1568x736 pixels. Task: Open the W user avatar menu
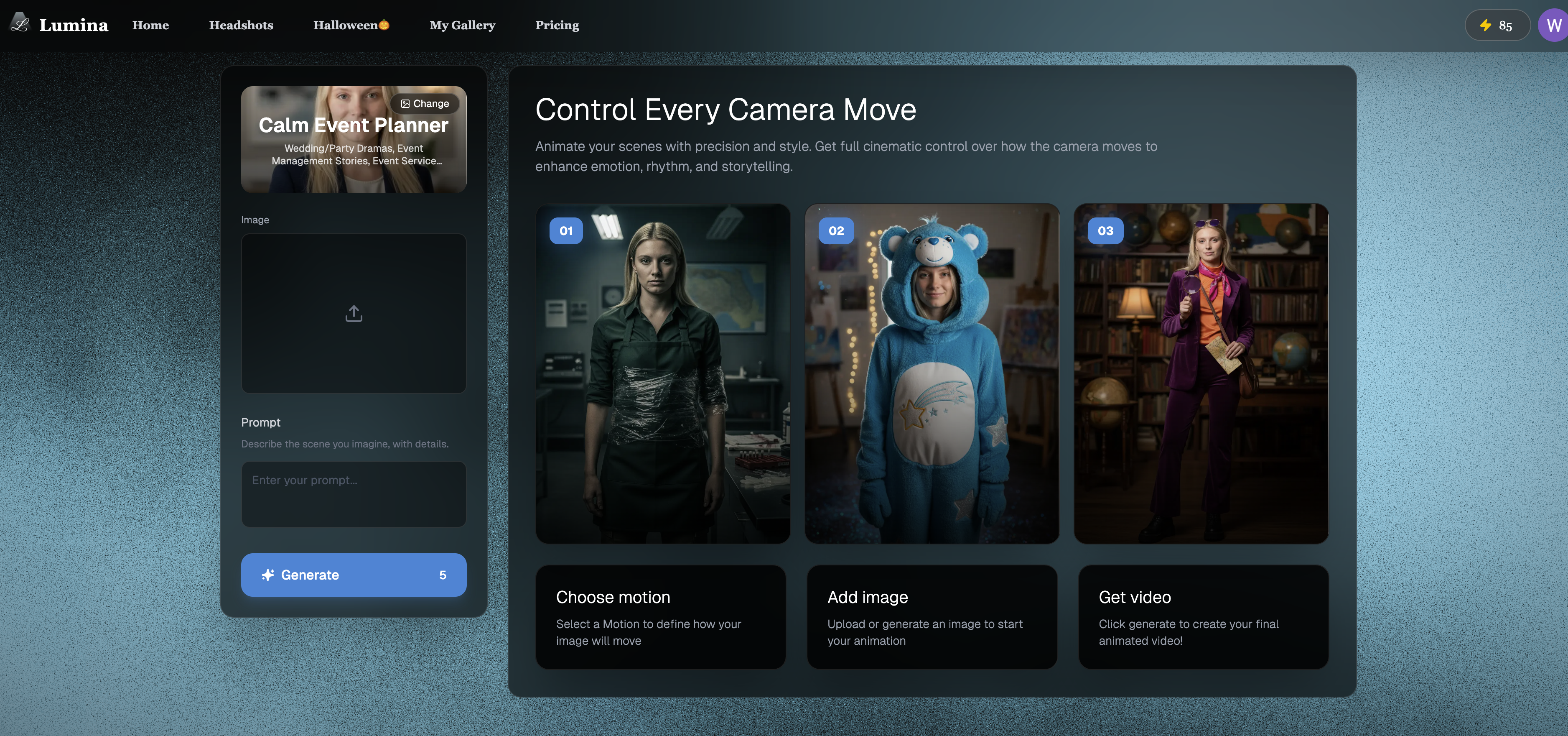(1553, 25)
